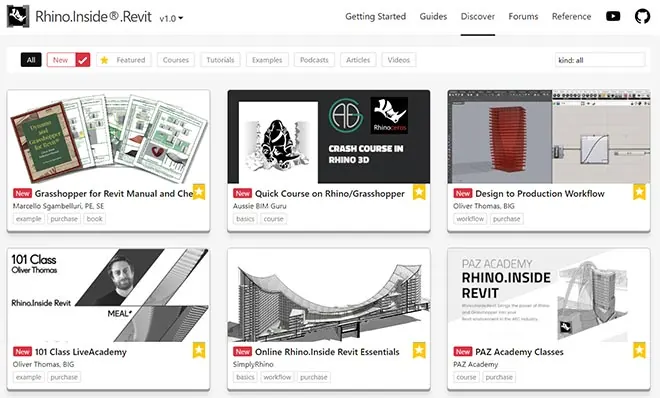This screenshot has height=398, width=660.
Task: Open the YouTube channel icon
Action: point(613,16)
